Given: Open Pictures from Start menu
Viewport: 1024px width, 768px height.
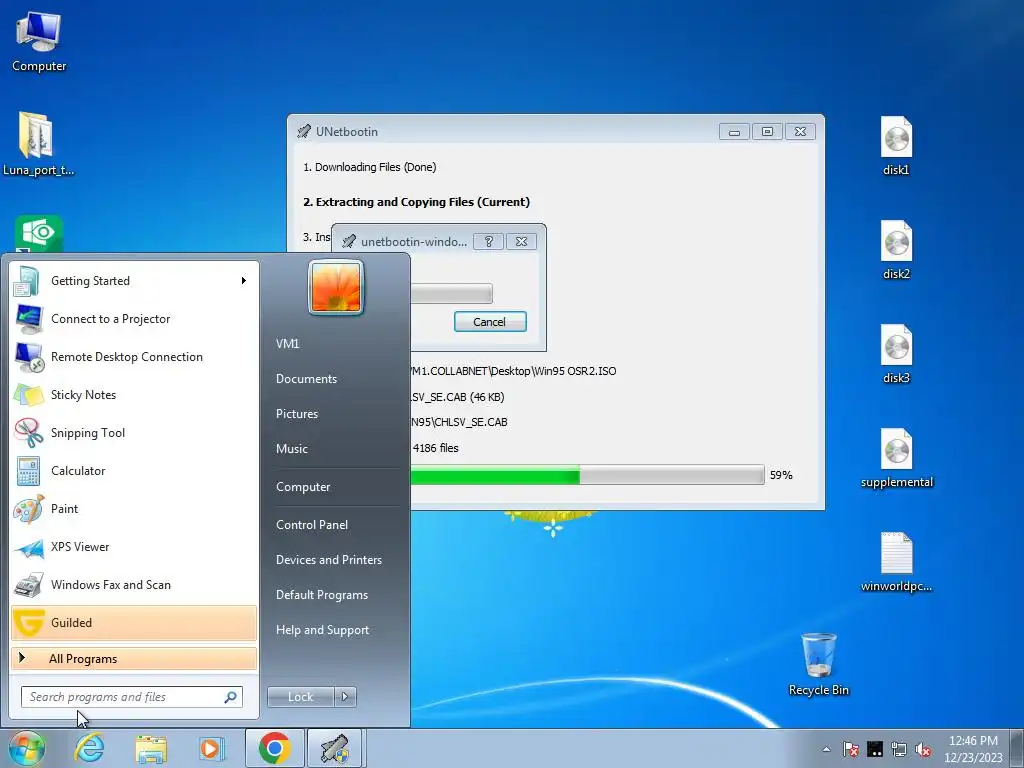Looking at the screenshot, I should pyautogui.click(x=296, y=414).
